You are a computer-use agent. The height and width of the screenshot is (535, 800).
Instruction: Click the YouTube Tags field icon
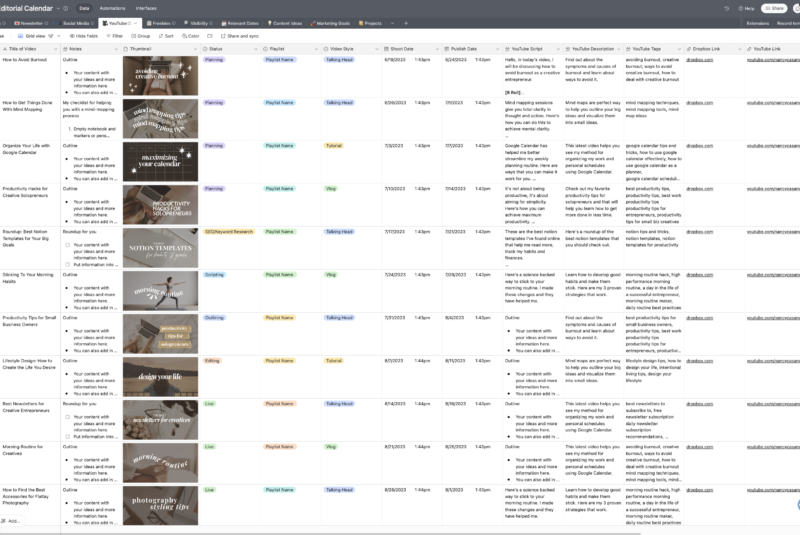(x=628, y=49)
